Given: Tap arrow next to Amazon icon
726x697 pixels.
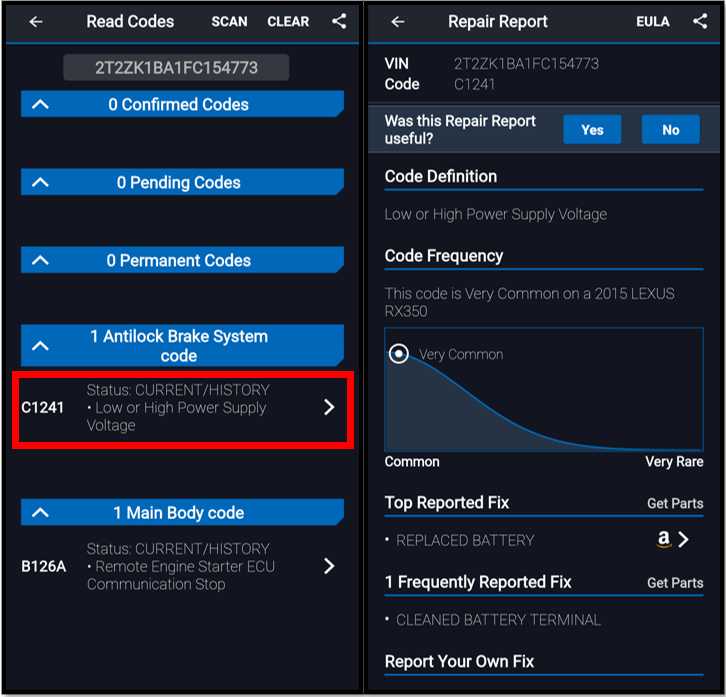Looking at the screenshot, I should 684,539.
